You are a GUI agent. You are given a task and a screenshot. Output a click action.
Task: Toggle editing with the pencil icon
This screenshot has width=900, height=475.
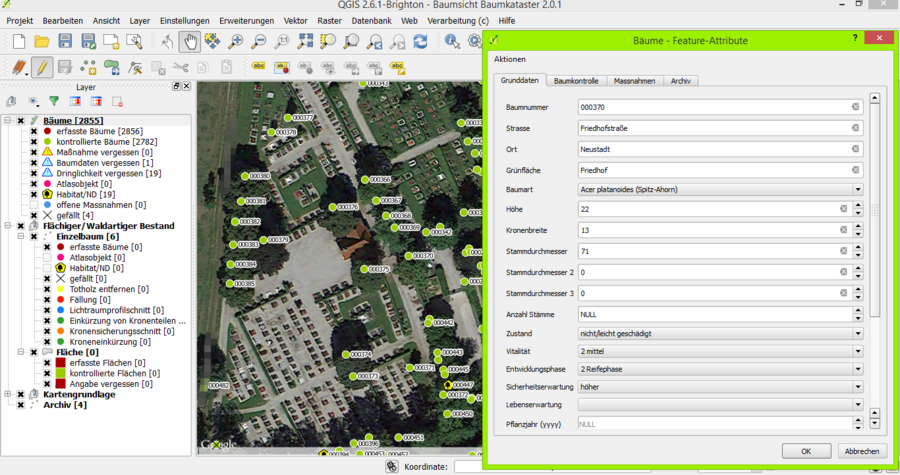coord(41,68)
